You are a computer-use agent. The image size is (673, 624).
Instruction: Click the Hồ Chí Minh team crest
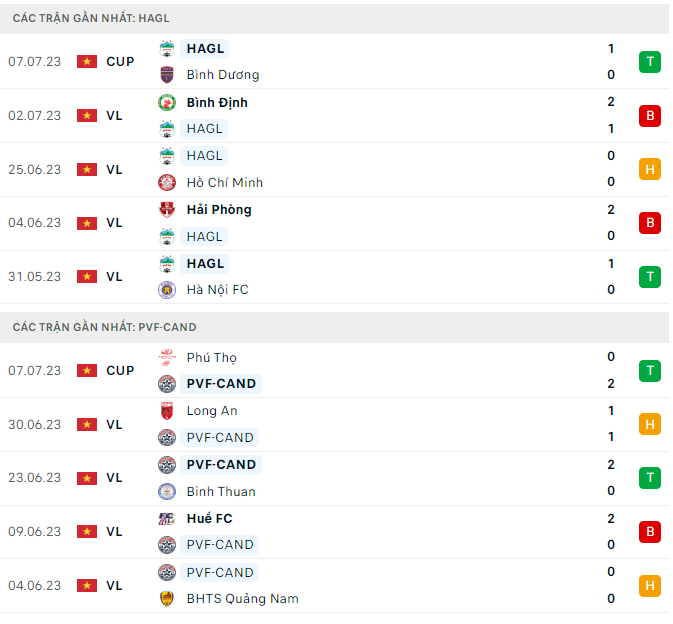pyautogui.click(x=167, y=182)
